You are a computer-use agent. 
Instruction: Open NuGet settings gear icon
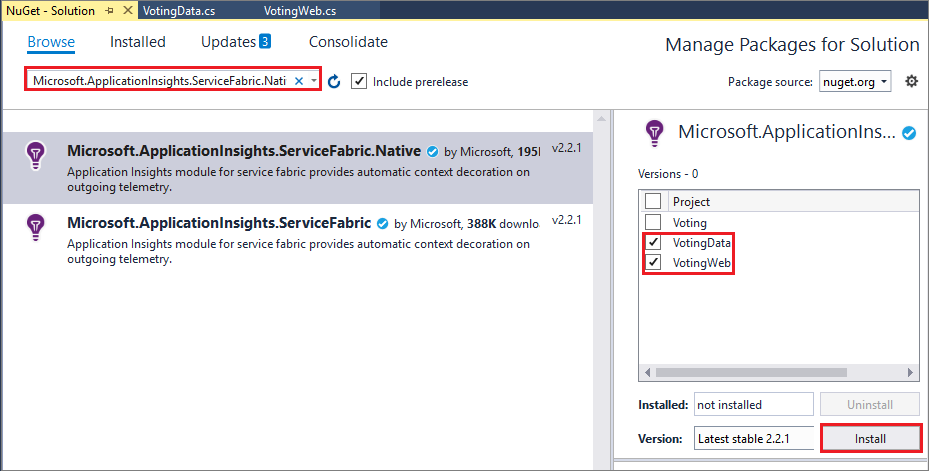pyautogui.click(x=911, y=81)
